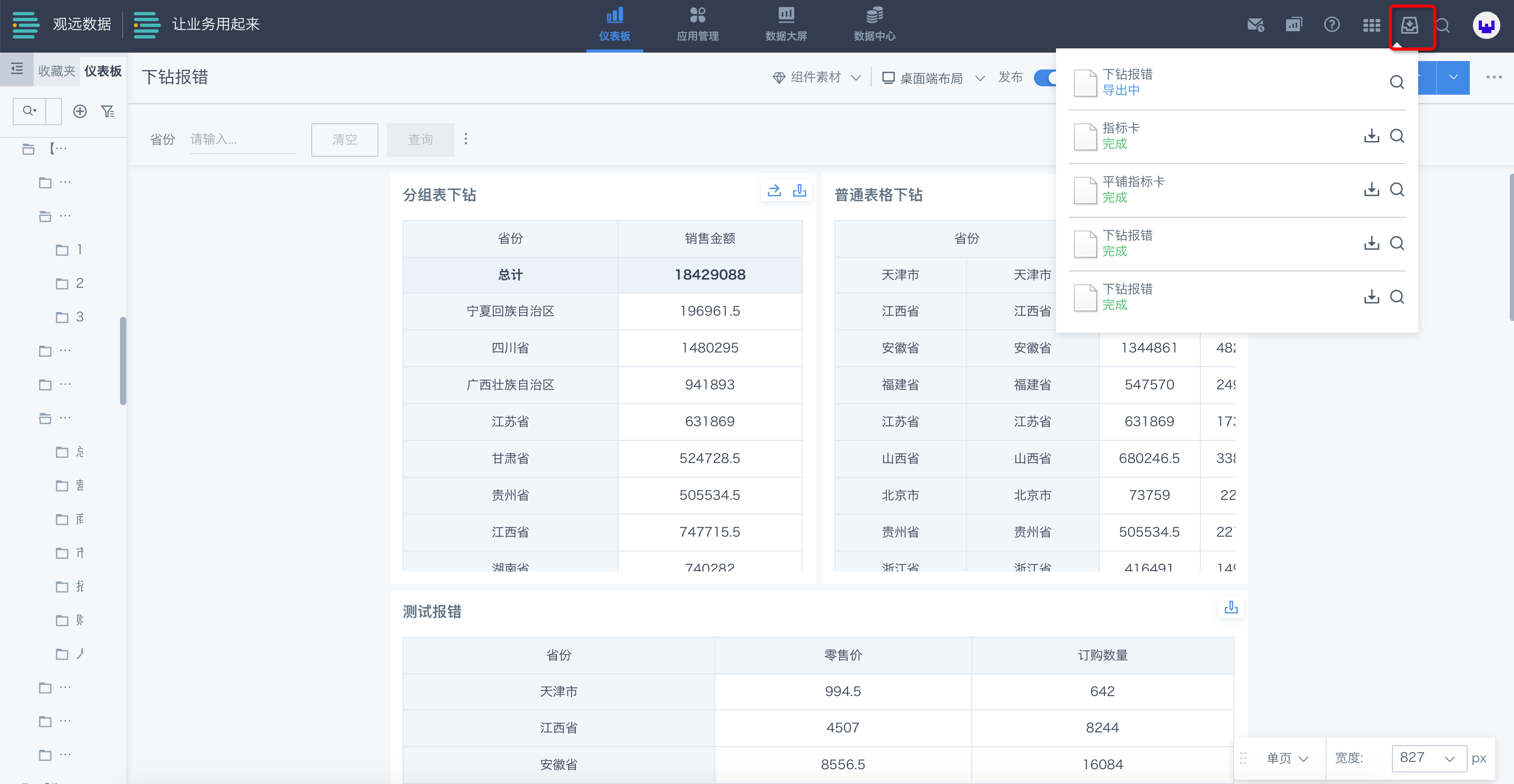Go to 应用管理 top navigation

(698, 25)
